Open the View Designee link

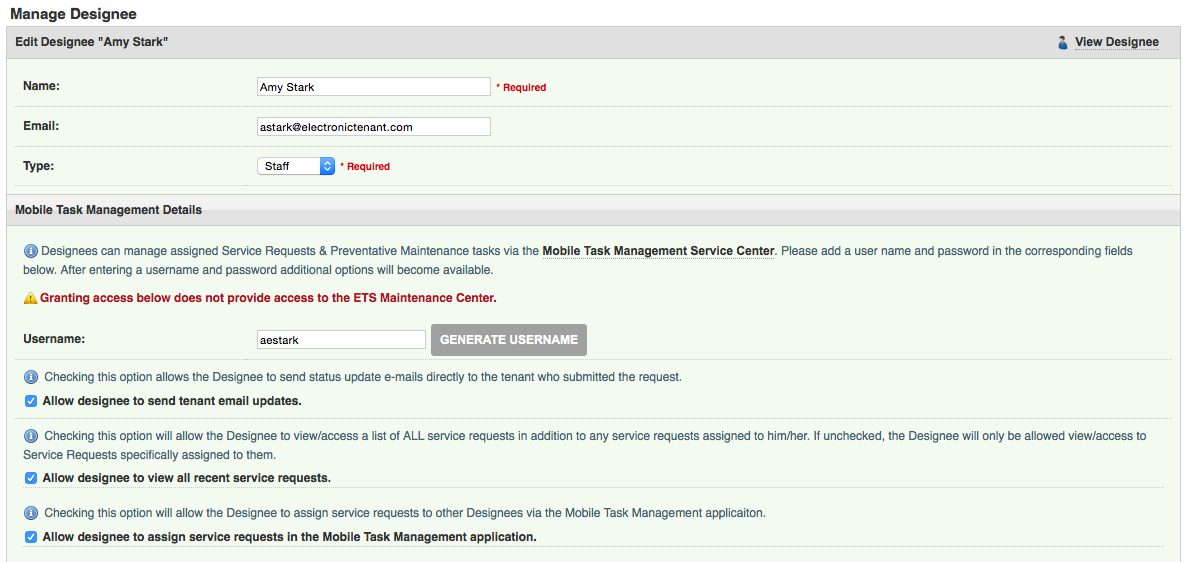[x=1116, y=42]
